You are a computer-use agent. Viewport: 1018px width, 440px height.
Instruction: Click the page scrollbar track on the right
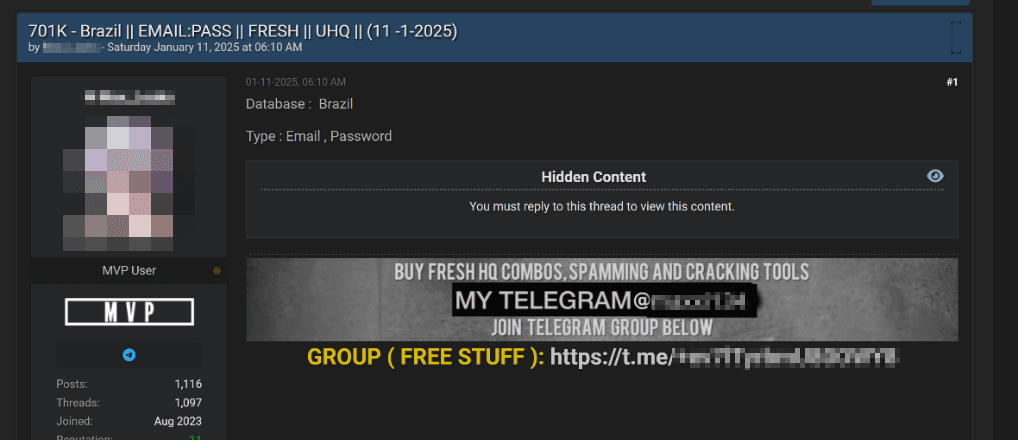coord(1006,220)
